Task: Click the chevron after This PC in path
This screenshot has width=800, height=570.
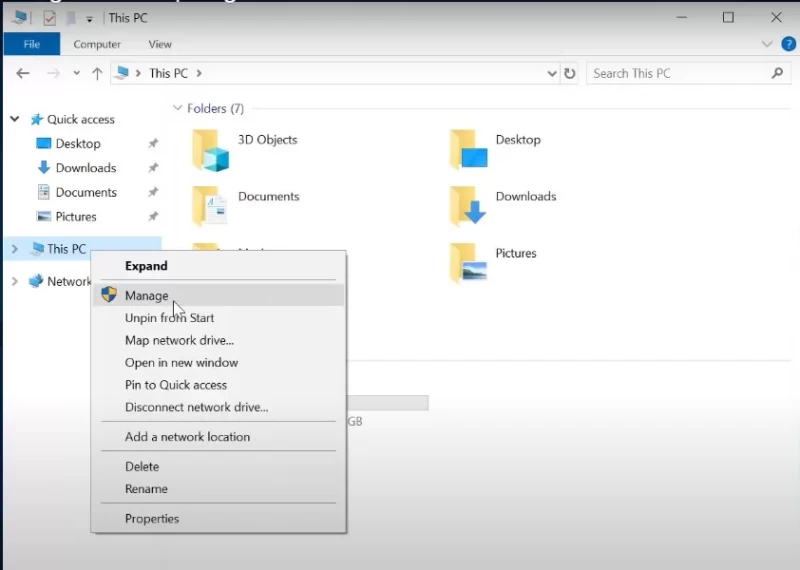Action: tap(199, 73)
